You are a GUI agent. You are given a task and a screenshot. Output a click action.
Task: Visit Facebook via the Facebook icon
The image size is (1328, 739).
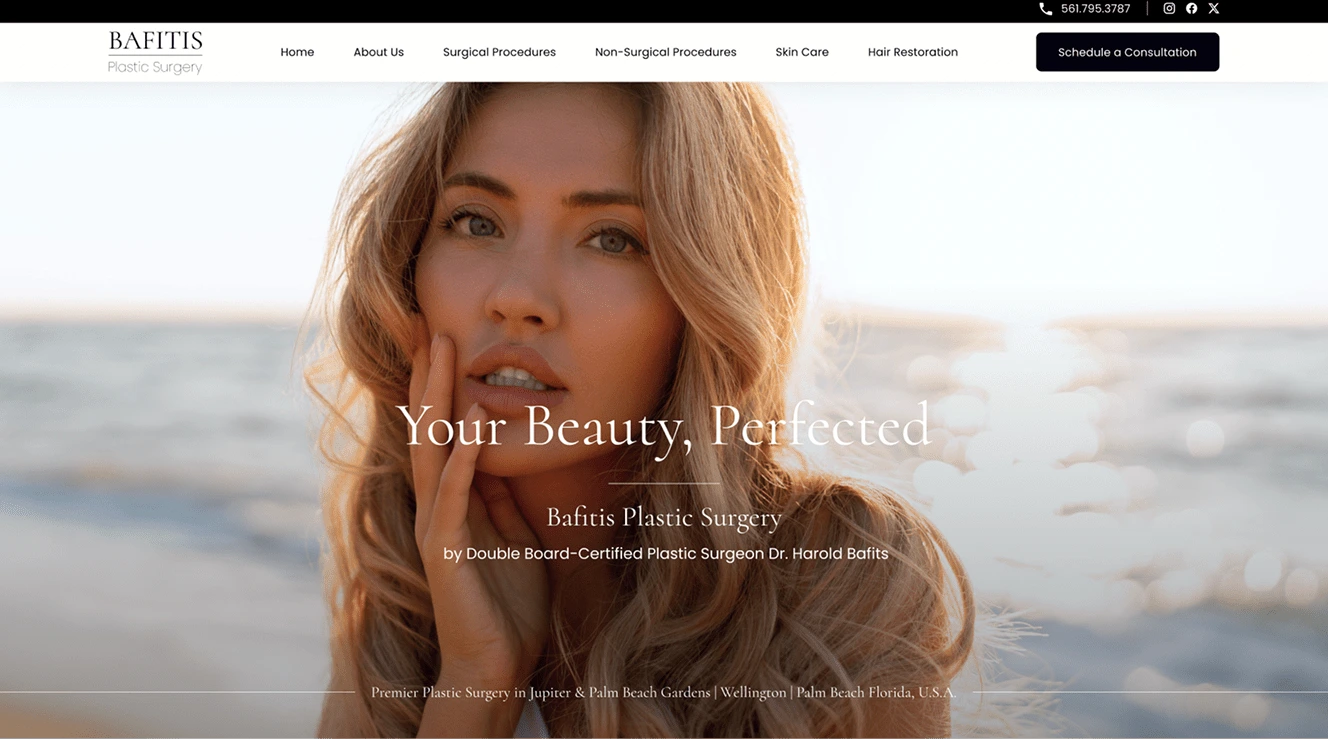click(1190, 8)
